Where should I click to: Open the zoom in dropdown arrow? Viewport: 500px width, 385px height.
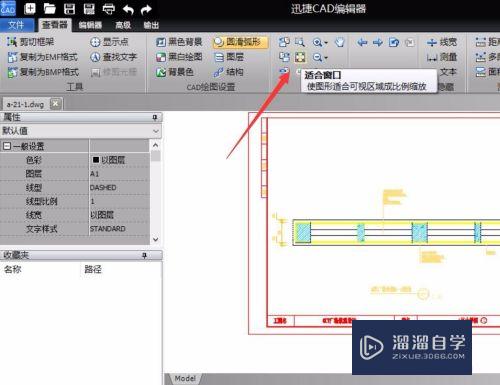(x=326, y=43)
